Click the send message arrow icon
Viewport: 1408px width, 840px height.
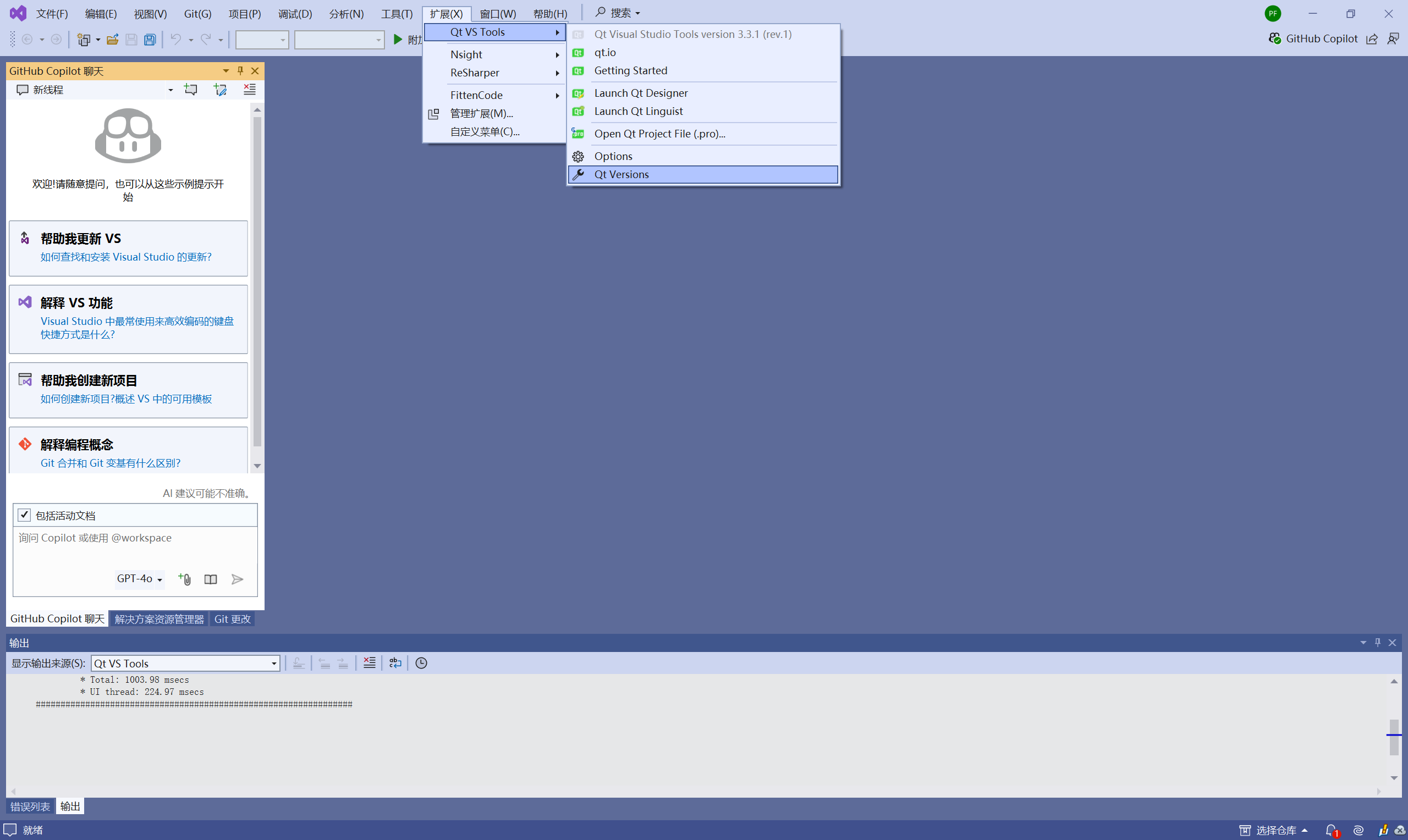click(x=238, y=579)
